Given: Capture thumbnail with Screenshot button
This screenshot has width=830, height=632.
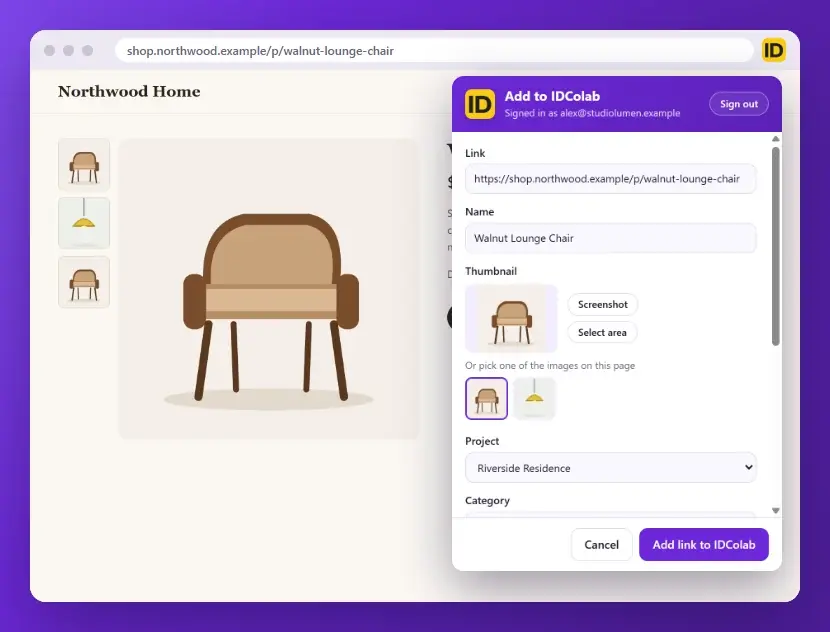Looking at the screenshot, I should tap(602, 304).
